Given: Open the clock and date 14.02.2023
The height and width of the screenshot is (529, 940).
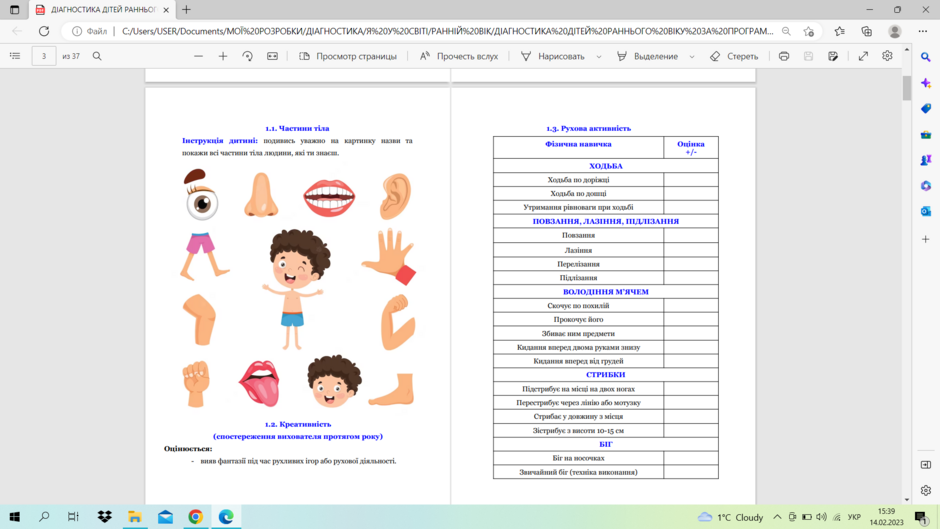Looking at the screenshot, I should (x=887, y=517).
